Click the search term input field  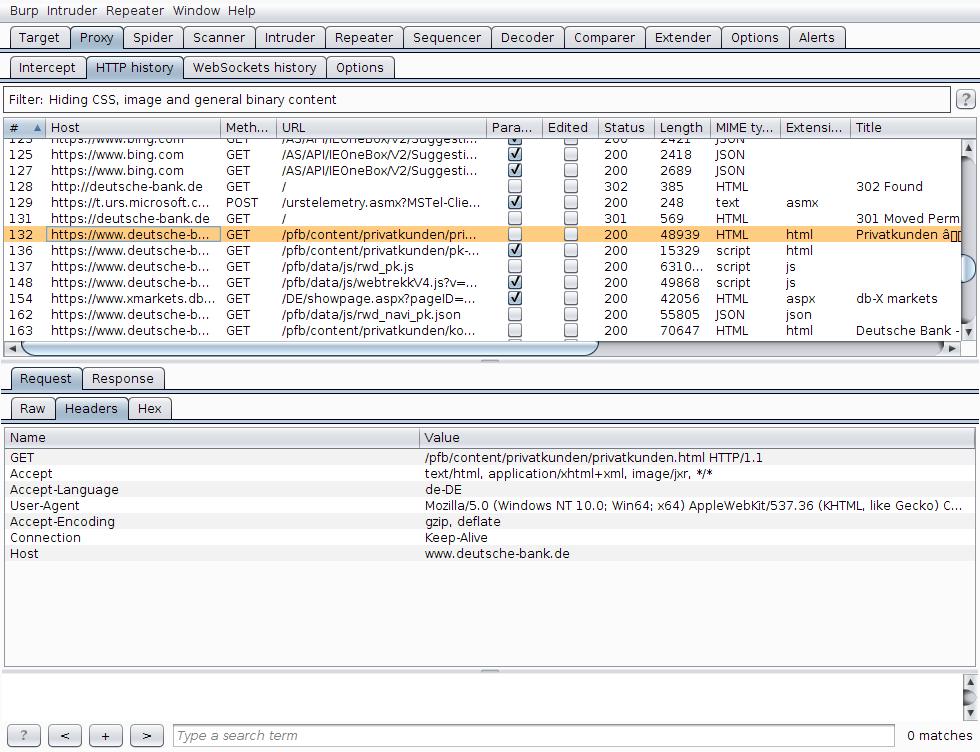coord(533,736)
